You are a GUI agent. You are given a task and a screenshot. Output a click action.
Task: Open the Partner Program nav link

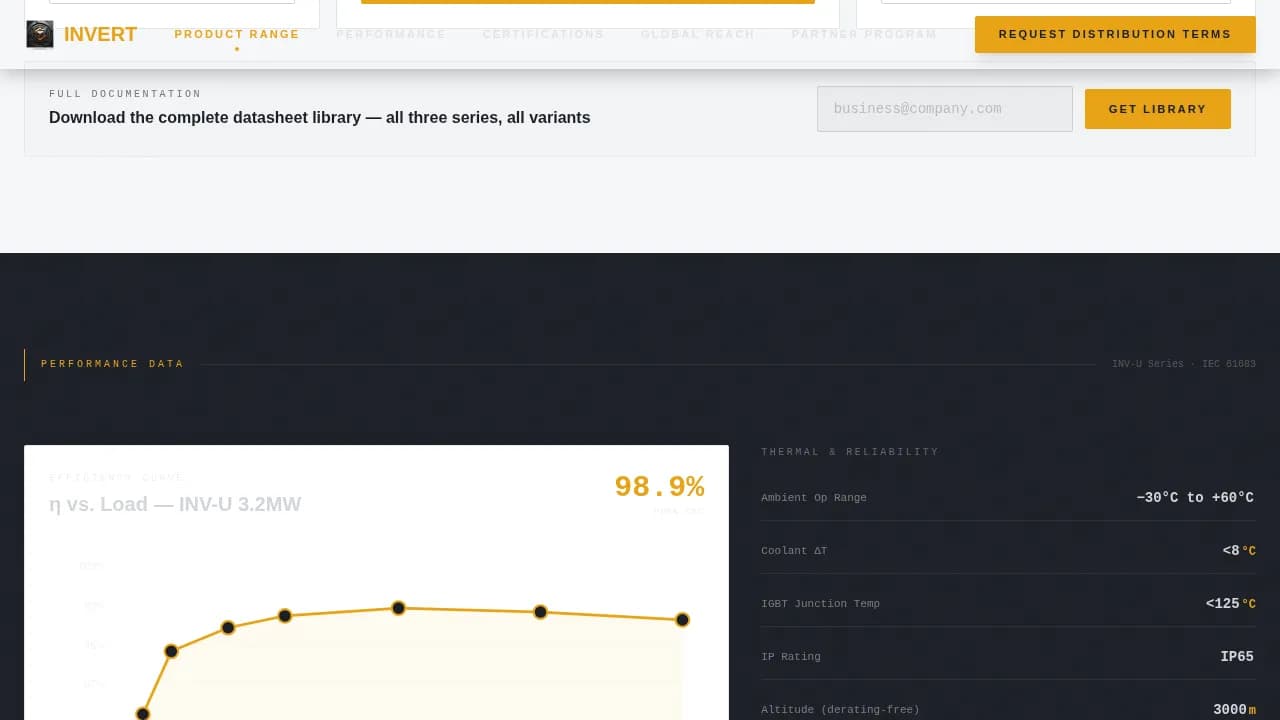tap(864, 34)
